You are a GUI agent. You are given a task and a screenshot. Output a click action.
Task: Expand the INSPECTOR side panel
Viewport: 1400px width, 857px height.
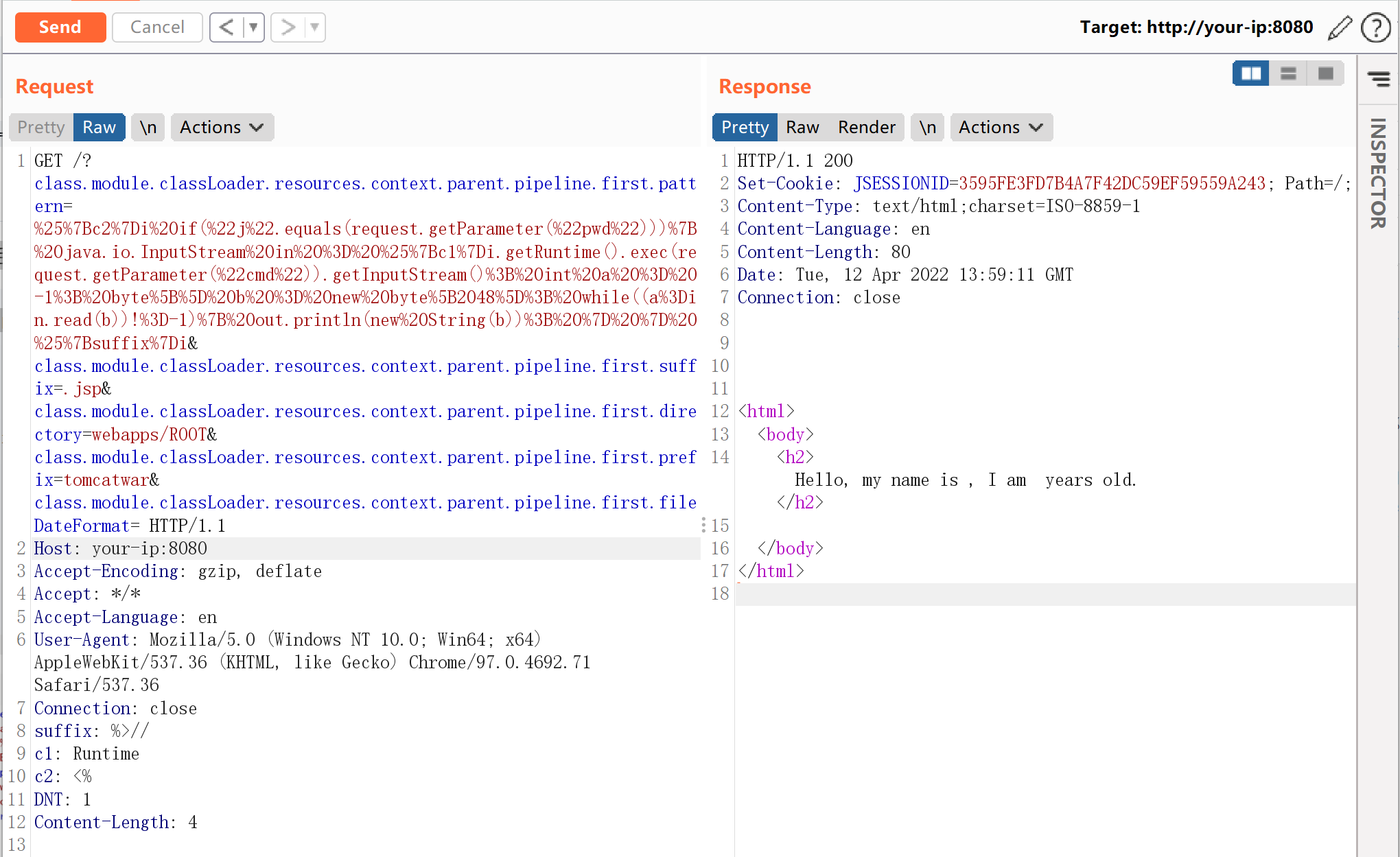pyautogui.click(x=1378, y=174)
